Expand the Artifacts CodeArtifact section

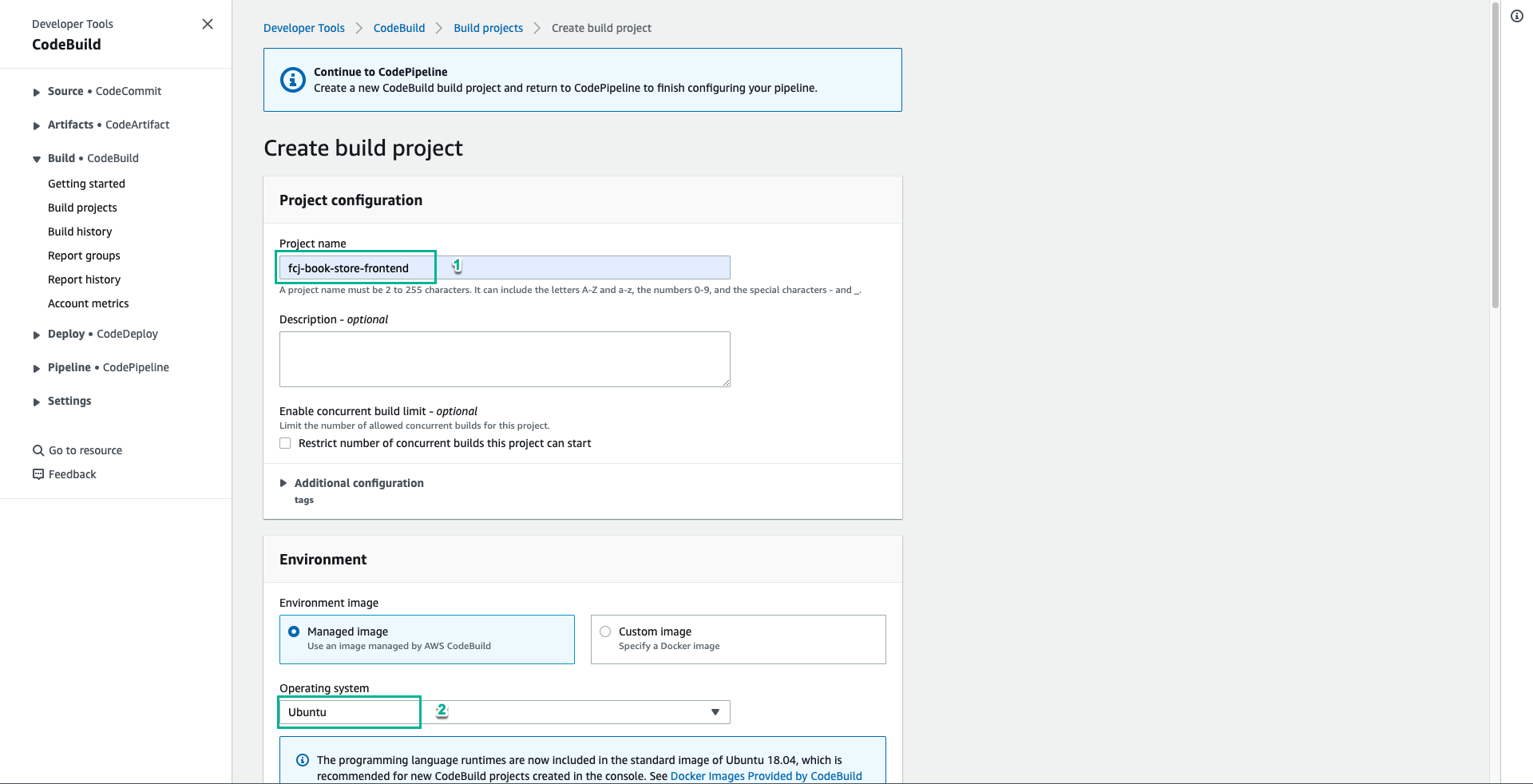tap(37, 126)
